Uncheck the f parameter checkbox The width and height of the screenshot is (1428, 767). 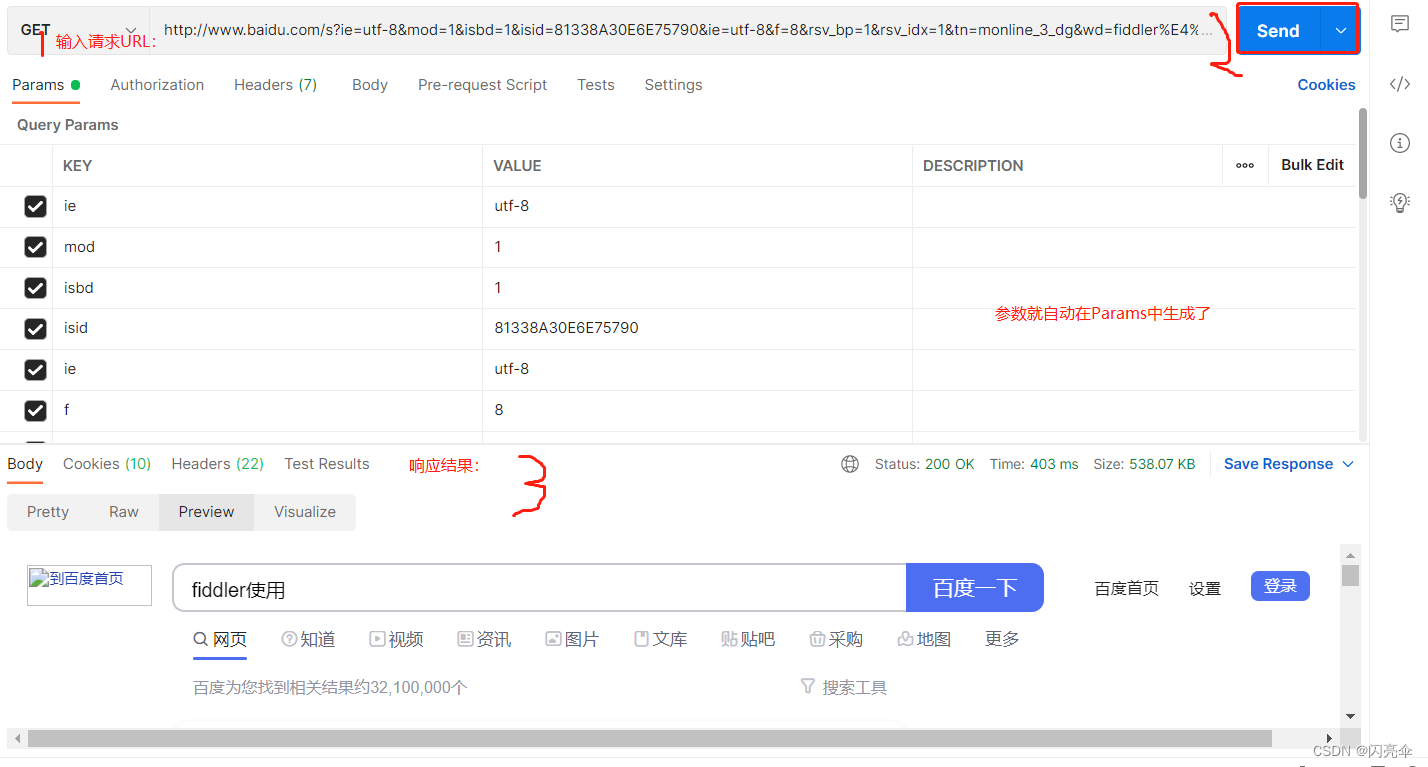pyautogui.click(x=35, y=410)
